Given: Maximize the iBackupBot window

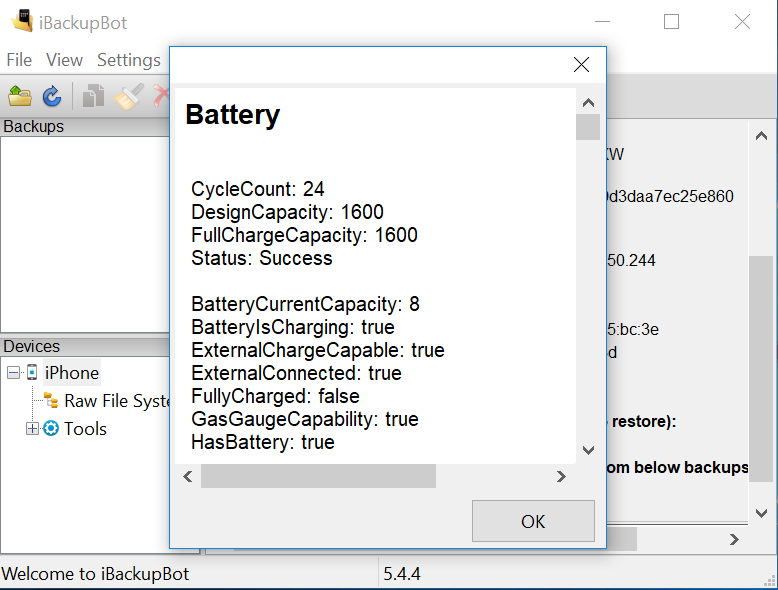Looking at the screenshot, I should click(671, 22).
